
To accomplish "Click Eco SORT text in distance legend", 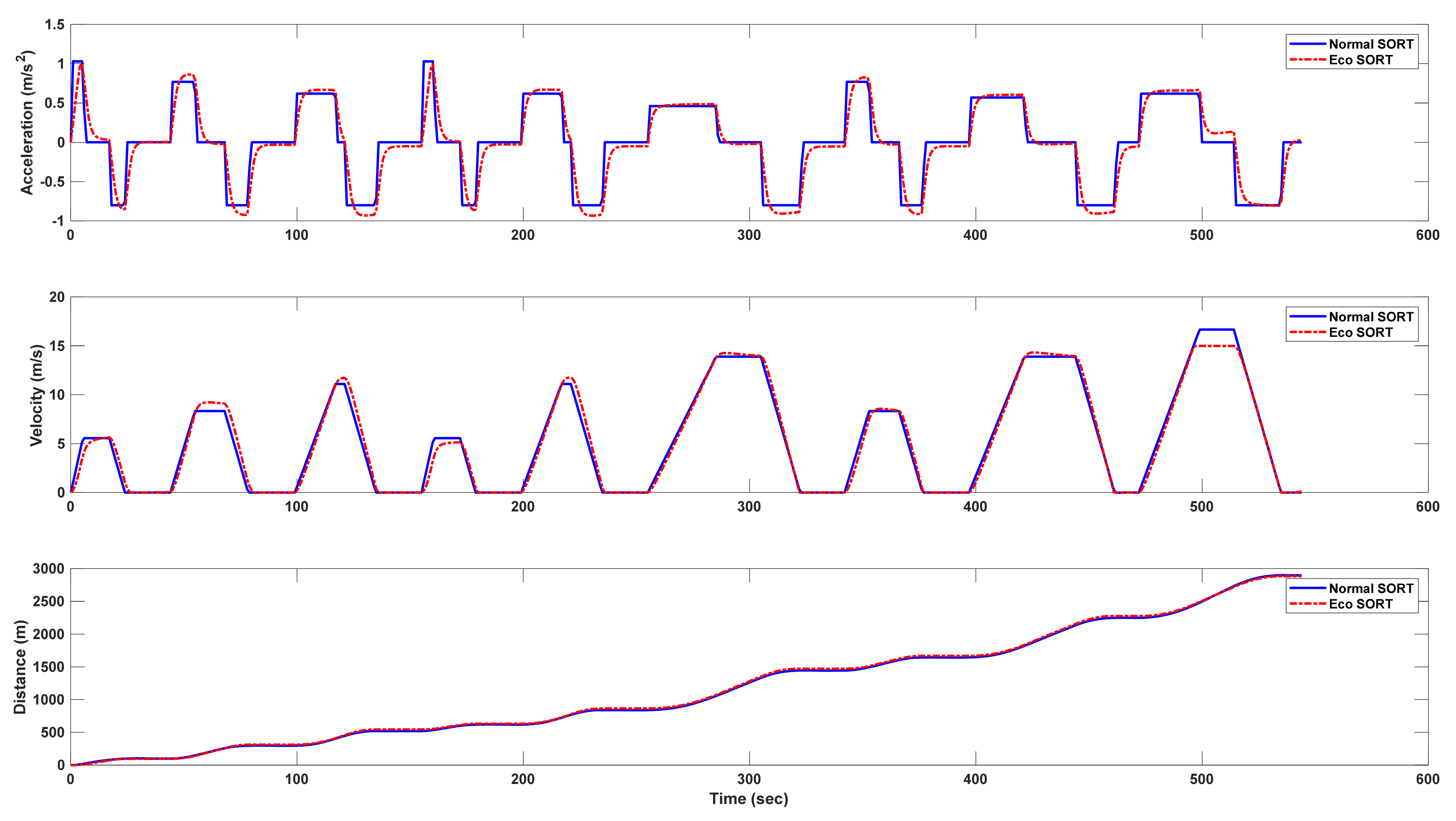I will [1360, 604].
